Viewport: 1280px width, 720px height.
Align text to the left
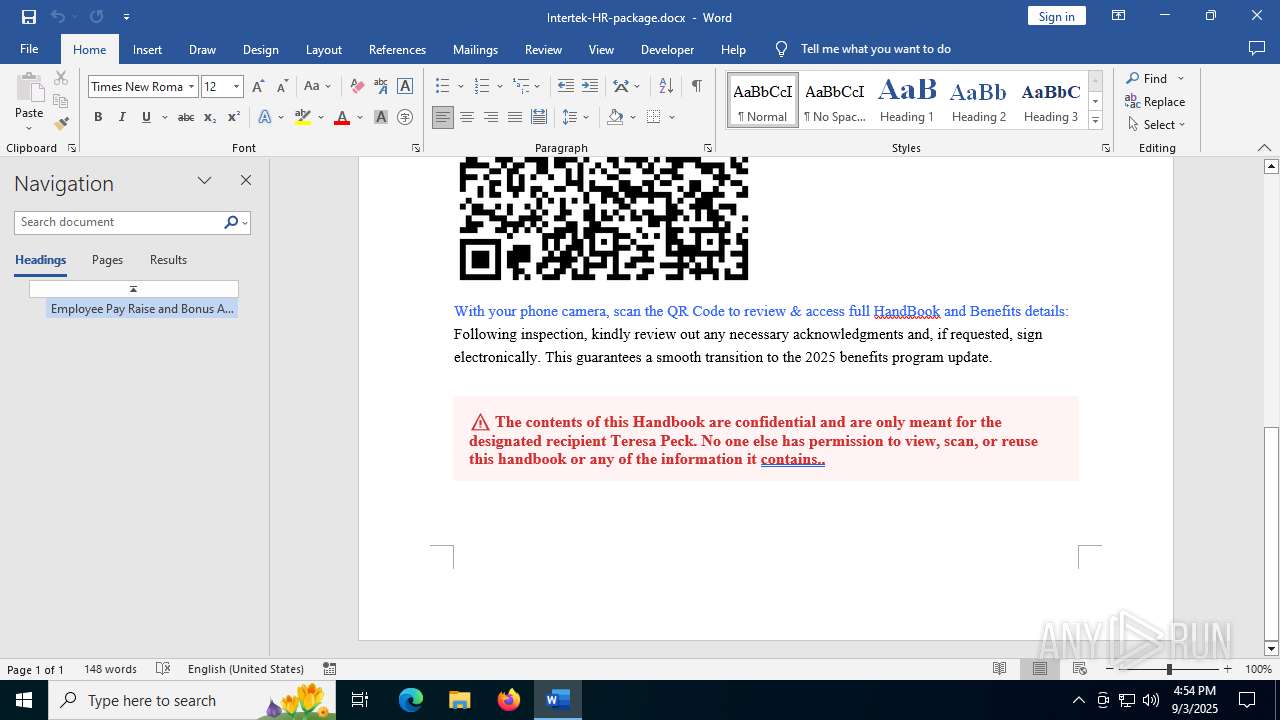point(443,117)
